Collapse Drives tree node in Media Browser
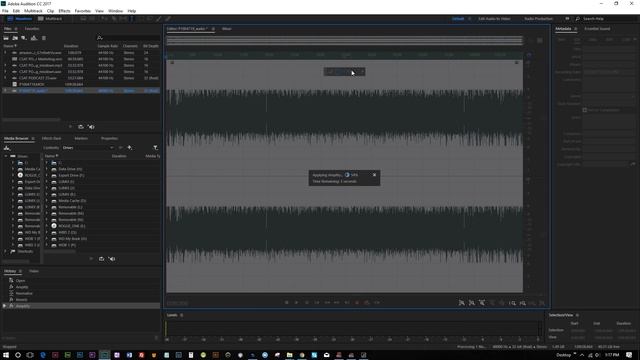The image size is (640, 360). [6, 156]
